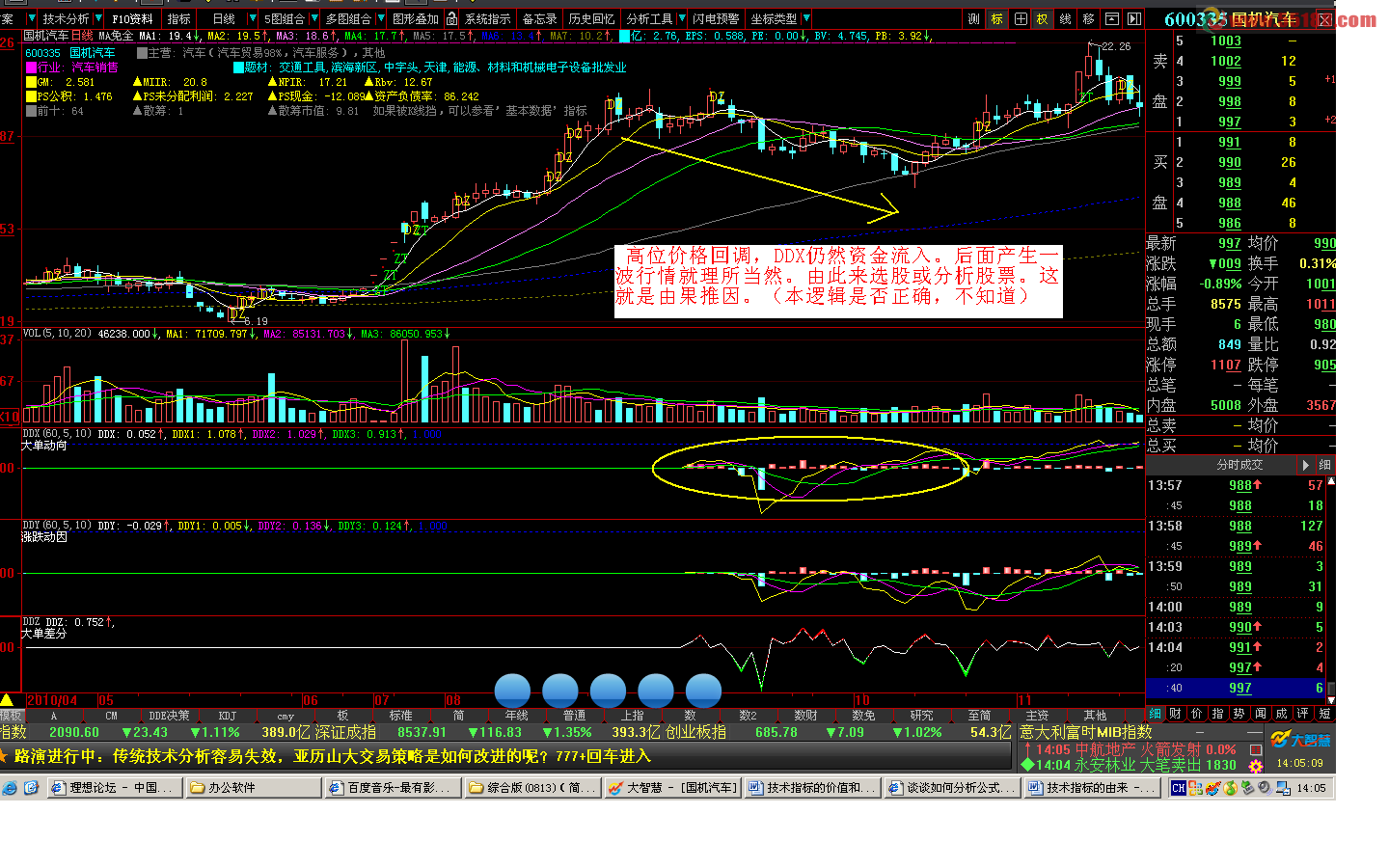Viewport: 1389px width, 868px height.
Task: Open the 备忘录 memo
Action: coord(539,18)
